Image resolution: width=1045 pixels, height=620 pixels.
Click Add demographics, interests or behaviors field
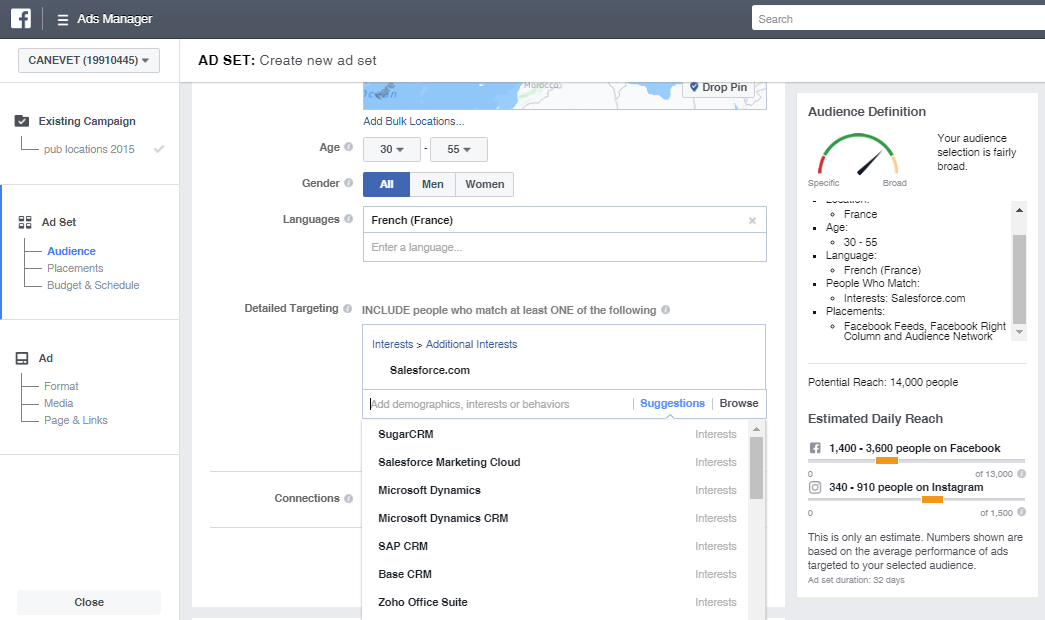tap(497, 404)
